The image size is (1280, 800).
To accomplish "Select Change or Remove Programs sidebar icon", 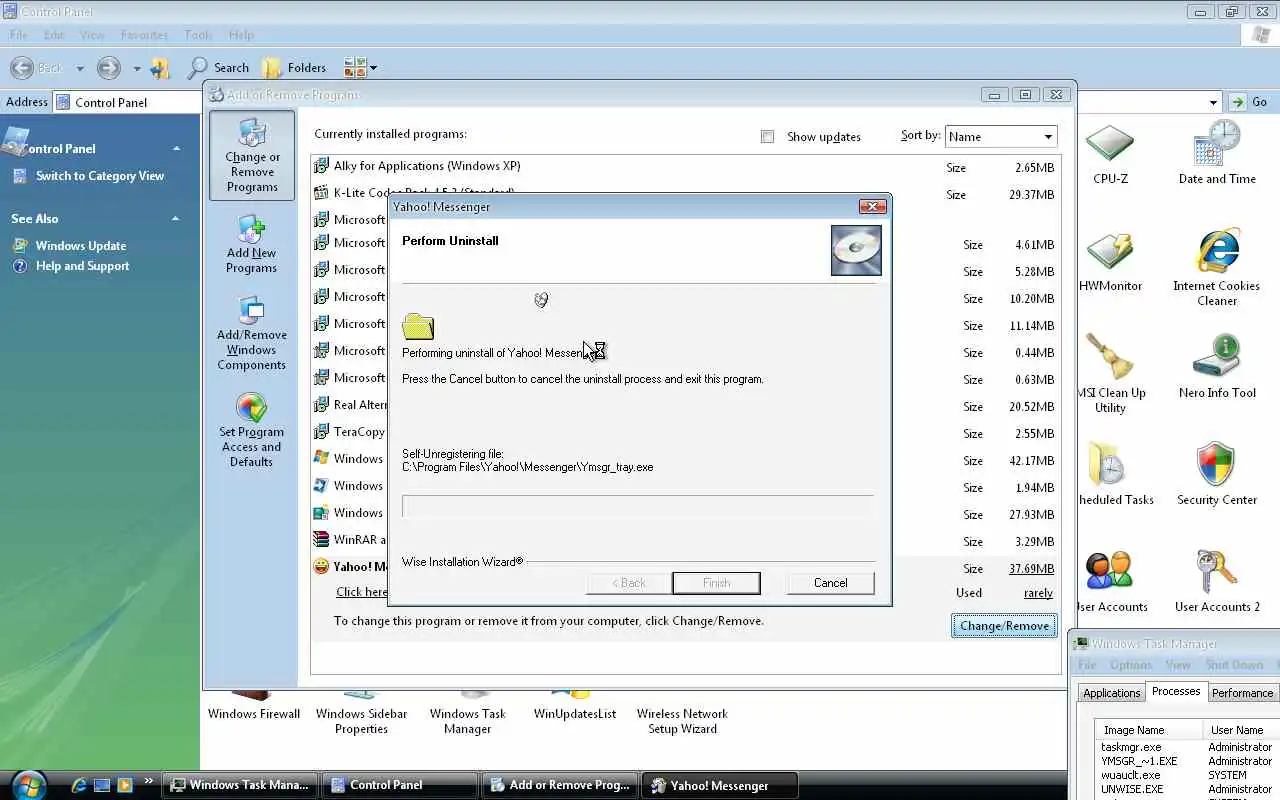I will [252, 156].
